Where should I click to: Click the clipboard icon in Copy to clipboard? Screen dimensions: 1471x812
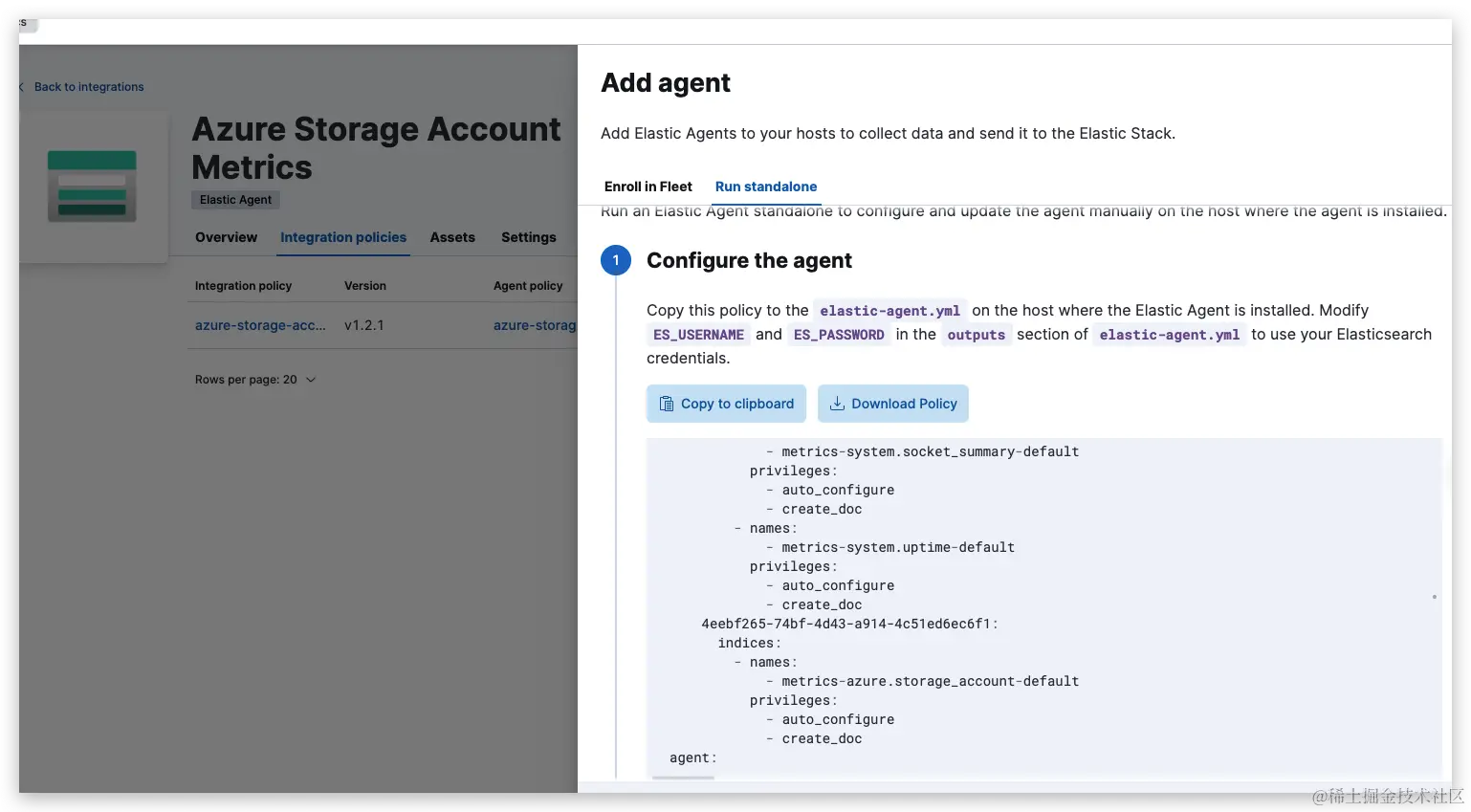tap(667, 404)
